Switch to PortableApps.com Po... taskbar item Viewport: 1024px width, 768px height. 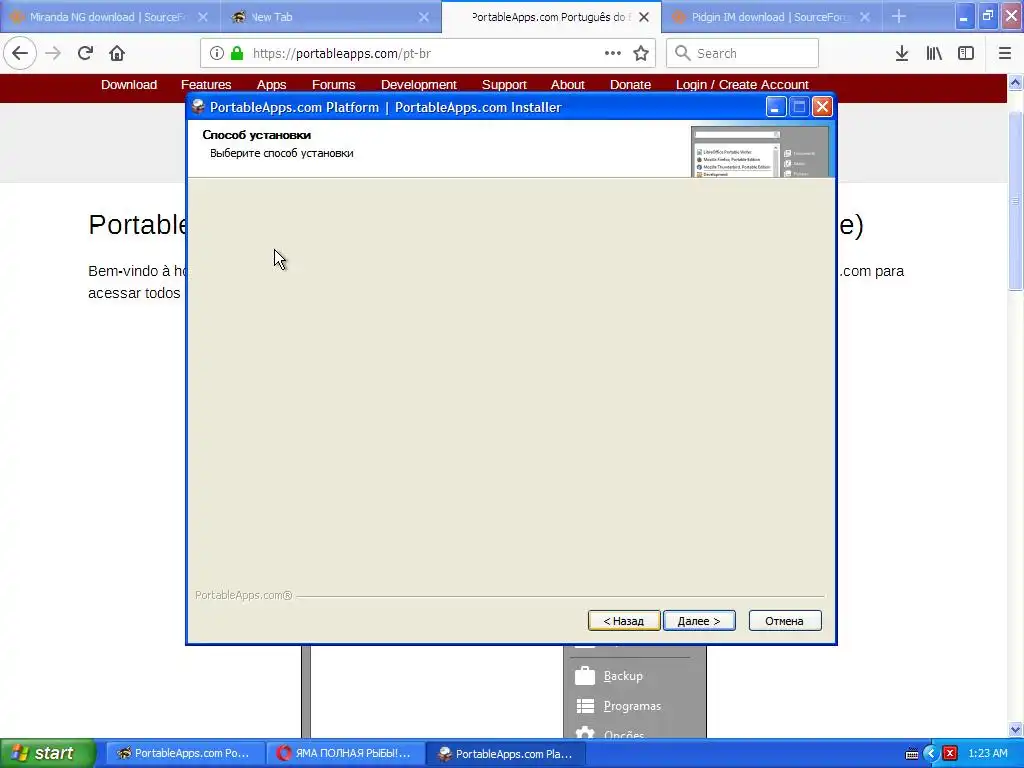click(185, 753)
